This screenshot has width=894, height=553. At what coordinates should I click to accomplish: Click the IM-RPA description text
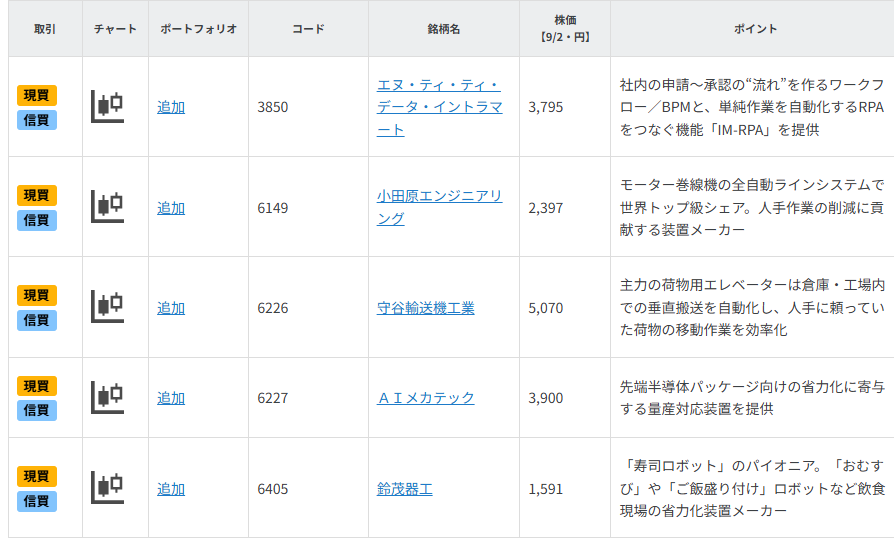pos(751,107)
